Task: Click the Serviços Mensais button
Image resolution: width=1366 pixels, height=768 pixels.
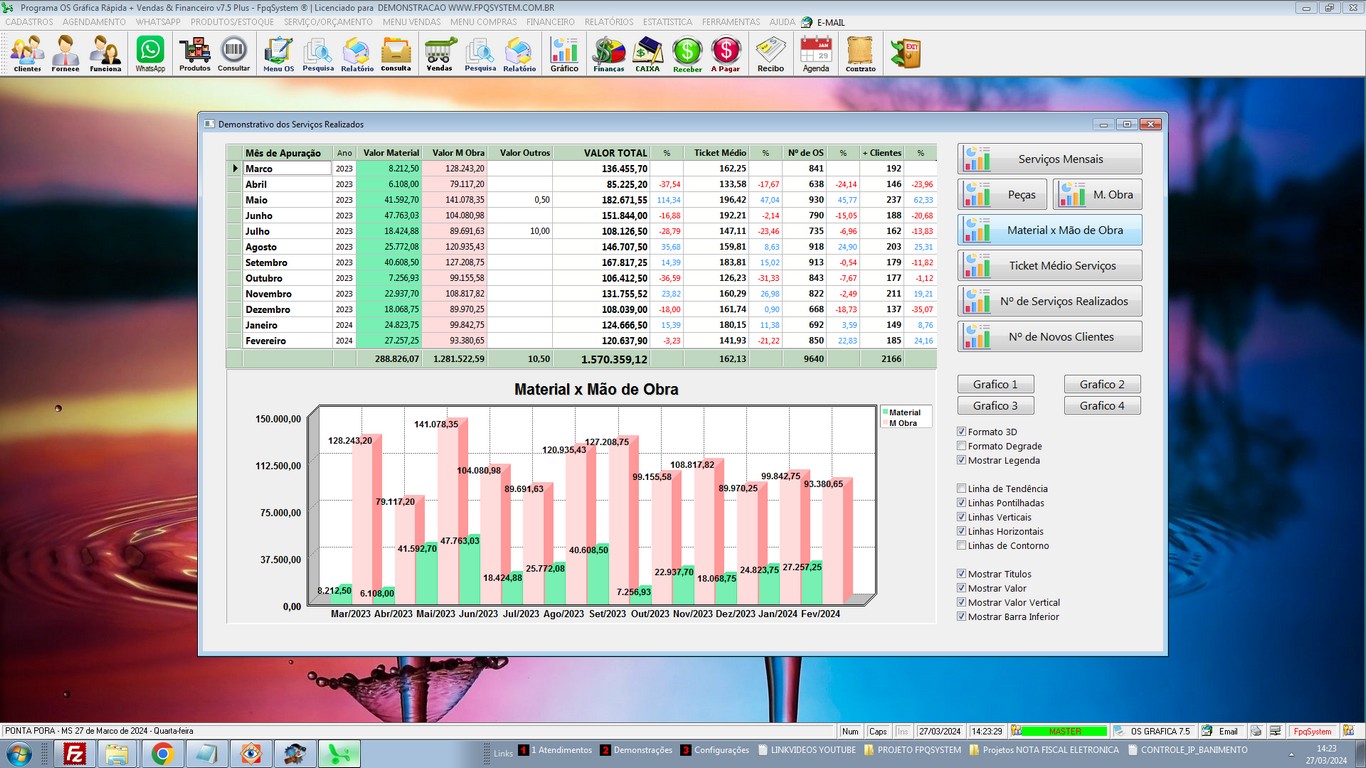Action: (1050, 159)
